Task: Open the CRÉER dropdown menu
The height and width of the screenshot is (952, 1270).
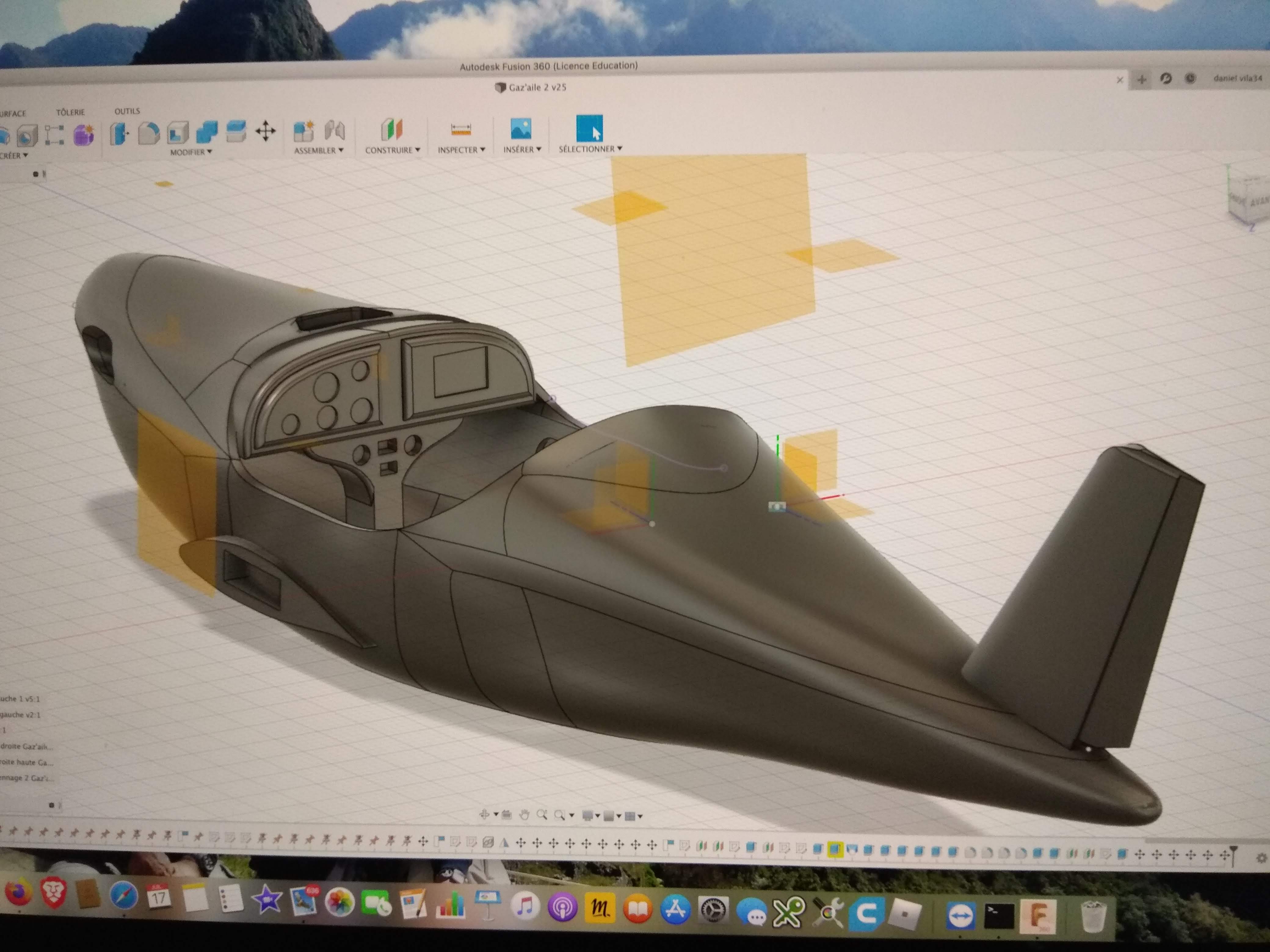Action: point(14,156)
